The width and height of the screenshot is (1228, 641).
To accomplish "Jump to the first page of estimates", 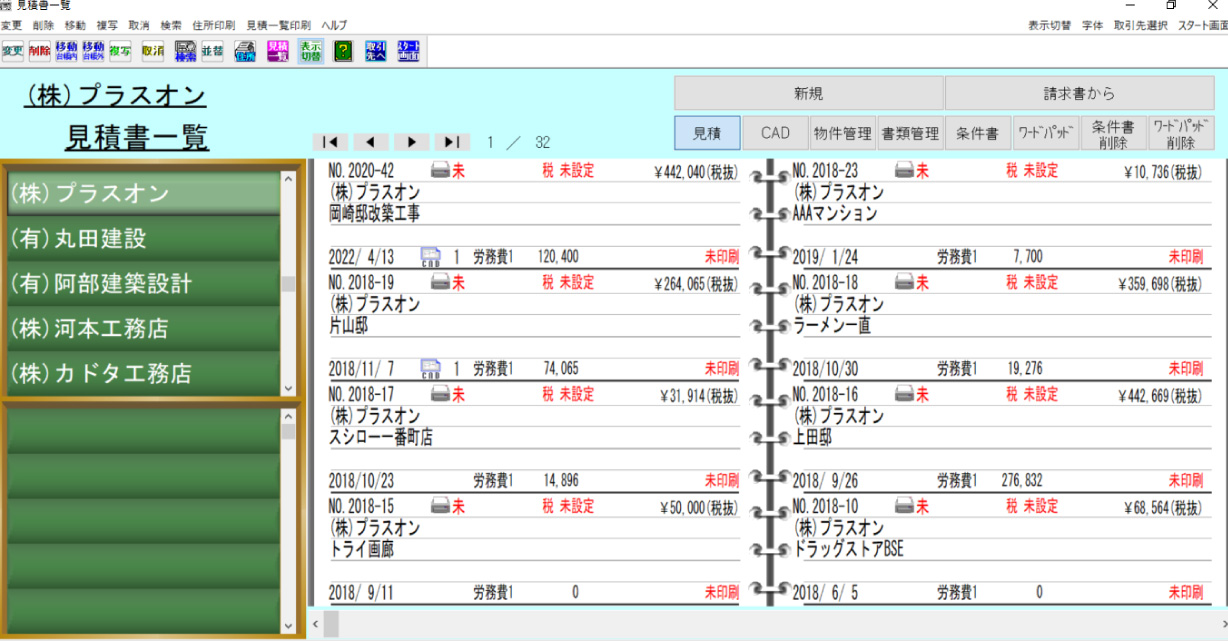I will (330, 142).
